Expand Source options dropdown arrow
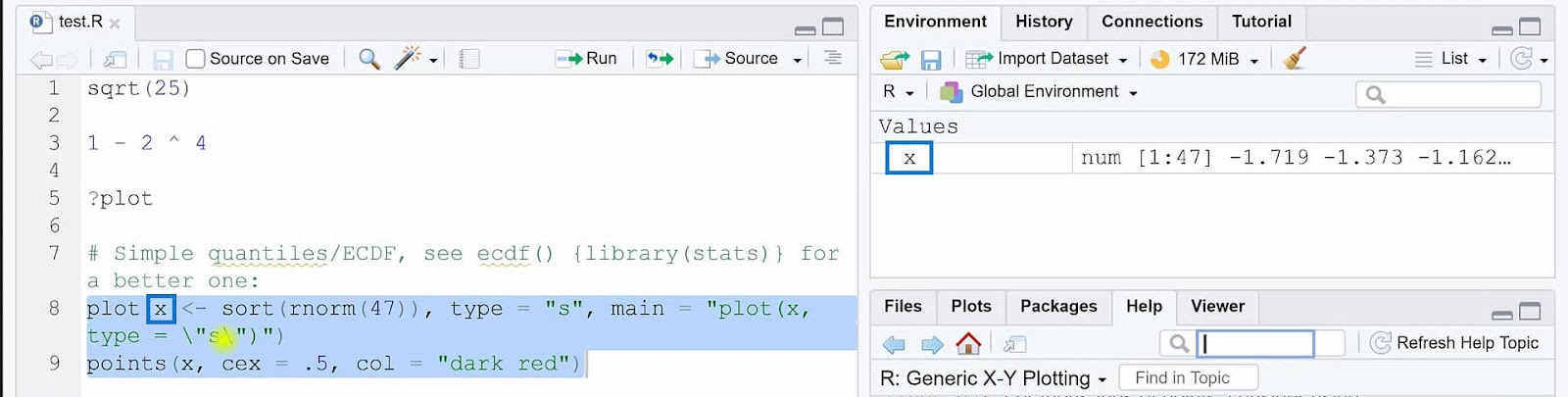Image resolution: width=1568 pixels, height=397 pixels. click(797, 61)
